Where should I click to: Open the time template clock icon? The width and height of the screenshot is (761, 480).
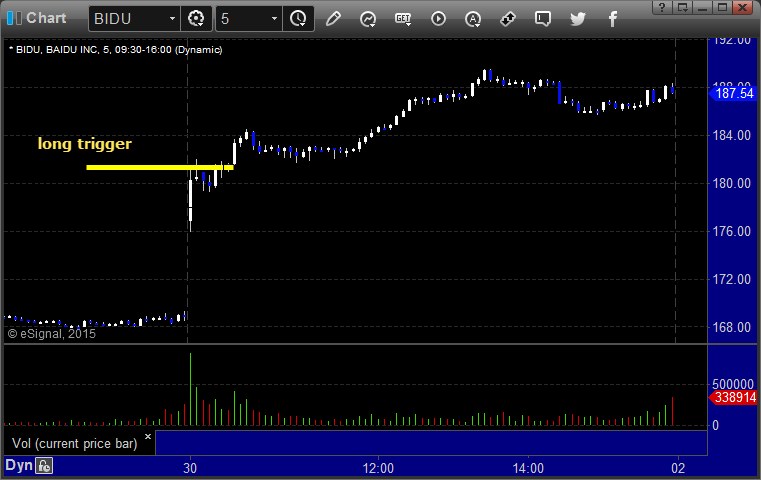coord(298,18)
